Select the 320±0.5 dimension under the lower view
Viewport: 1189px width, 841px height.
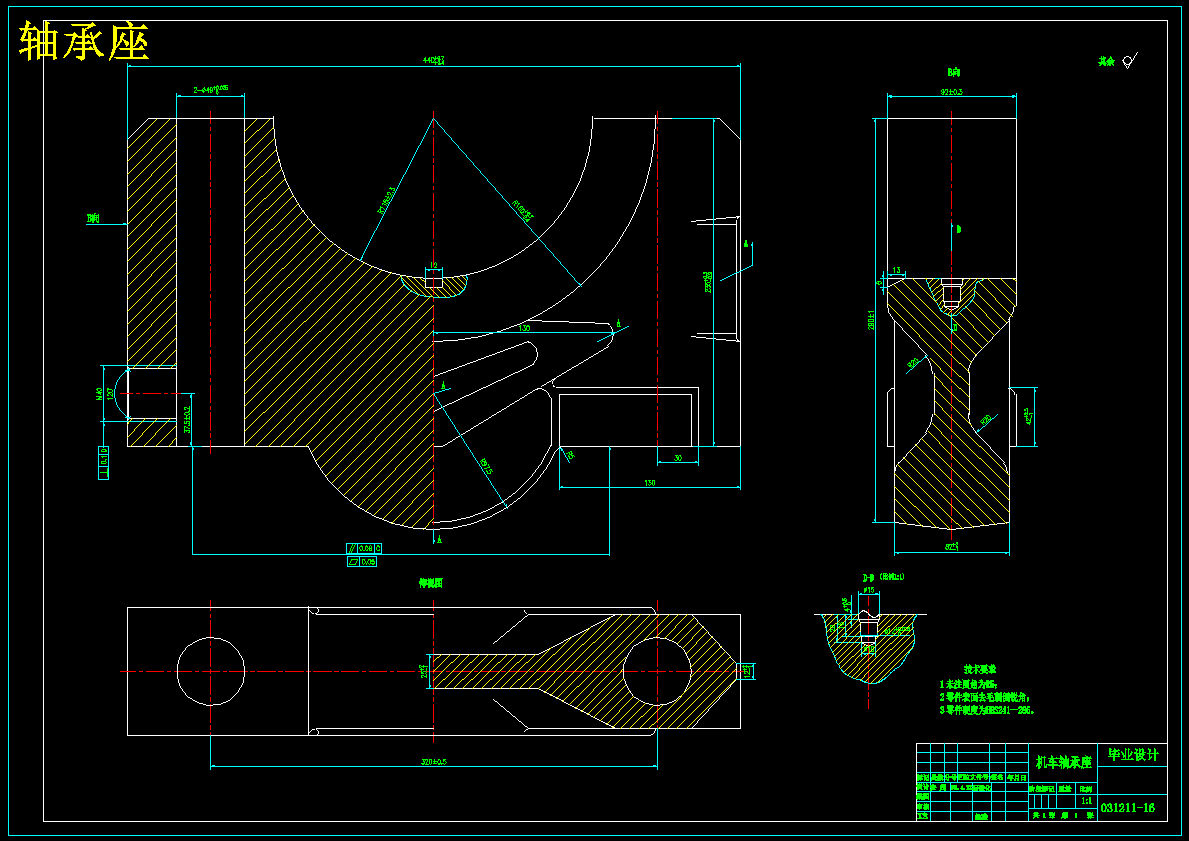[x=434, y=762]
